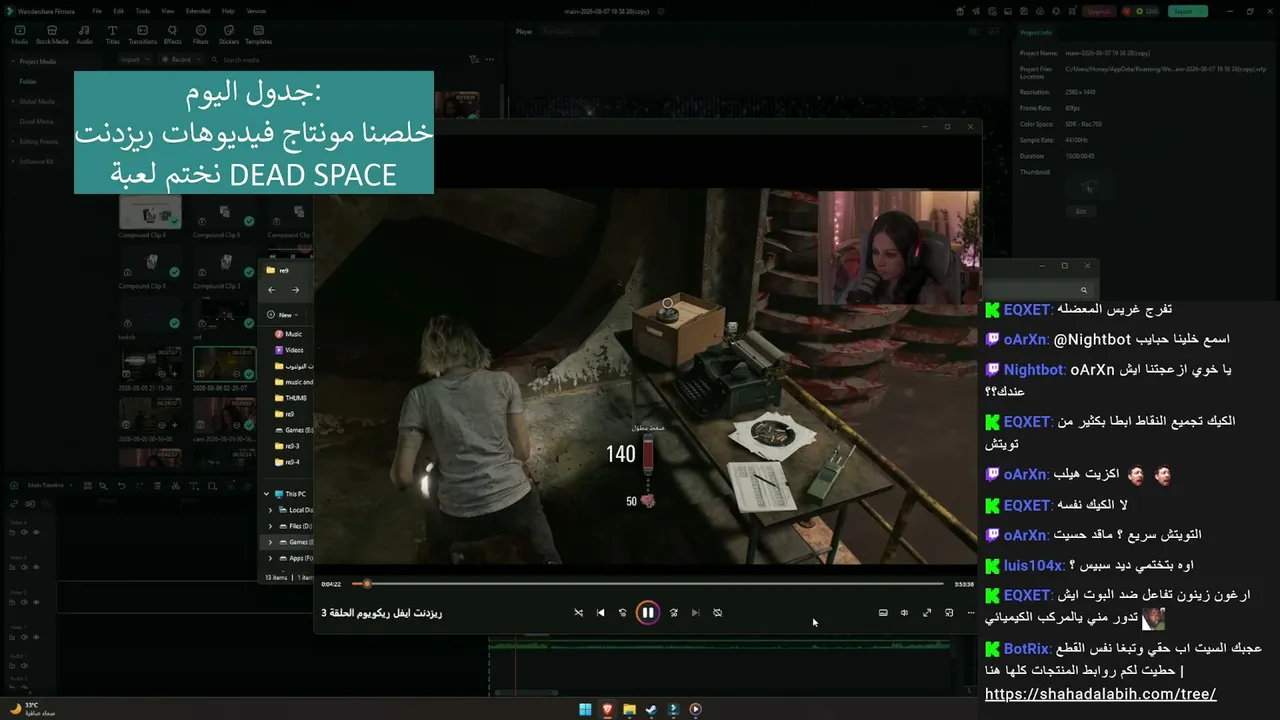Open the New dropdown in File Explorer

click(283, 315)
